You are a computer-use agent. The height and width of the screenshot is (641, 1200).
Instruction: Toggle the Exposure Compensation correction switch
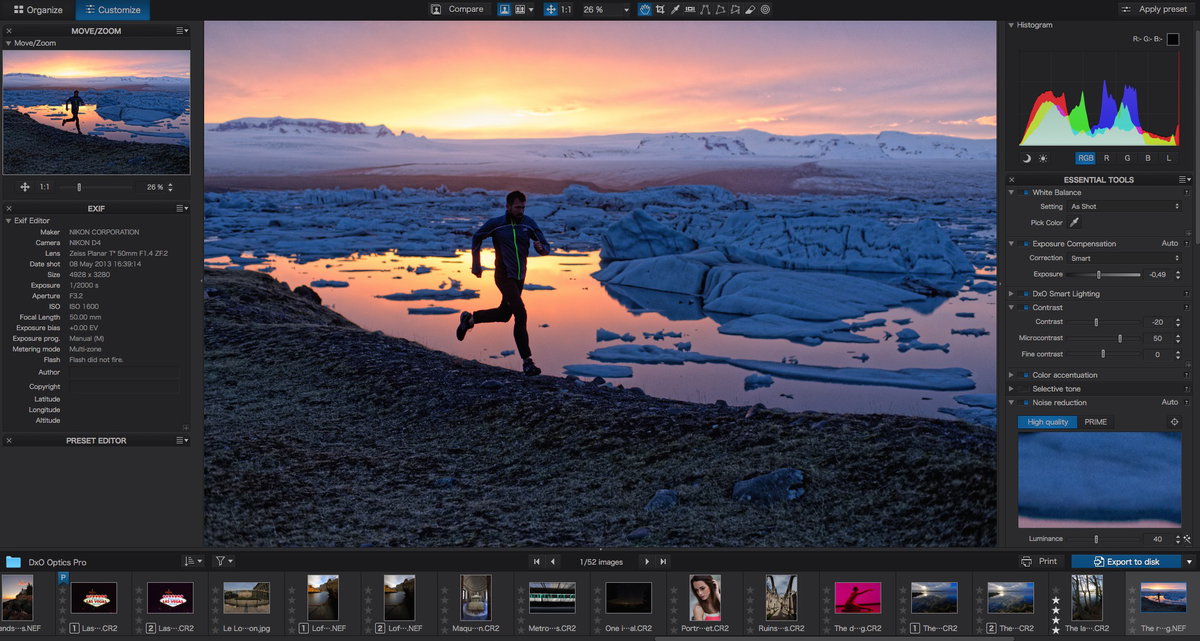pos(1025,243)
